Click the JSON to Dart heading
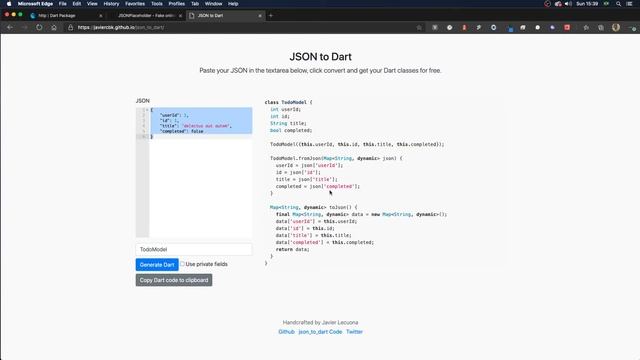The height and width of the screenshot is (360, 640). coord(320,57)
